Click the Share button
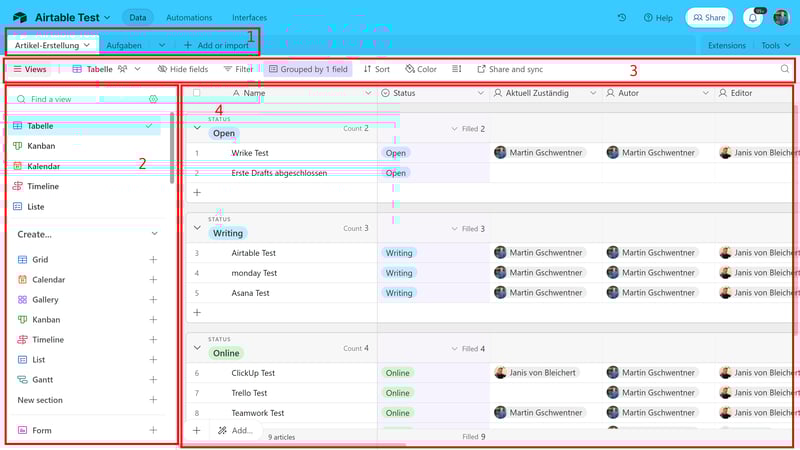This screenshot has height=450, width=800. point(709,17)
